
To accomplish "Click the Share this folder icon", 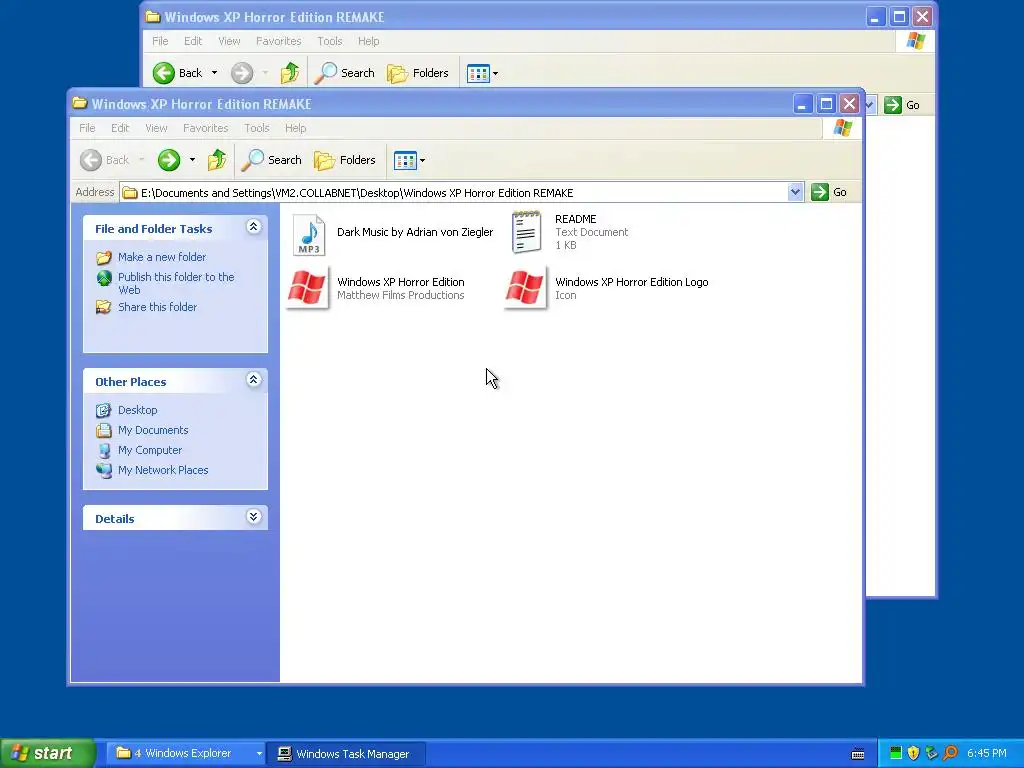I will pos(104,307).
